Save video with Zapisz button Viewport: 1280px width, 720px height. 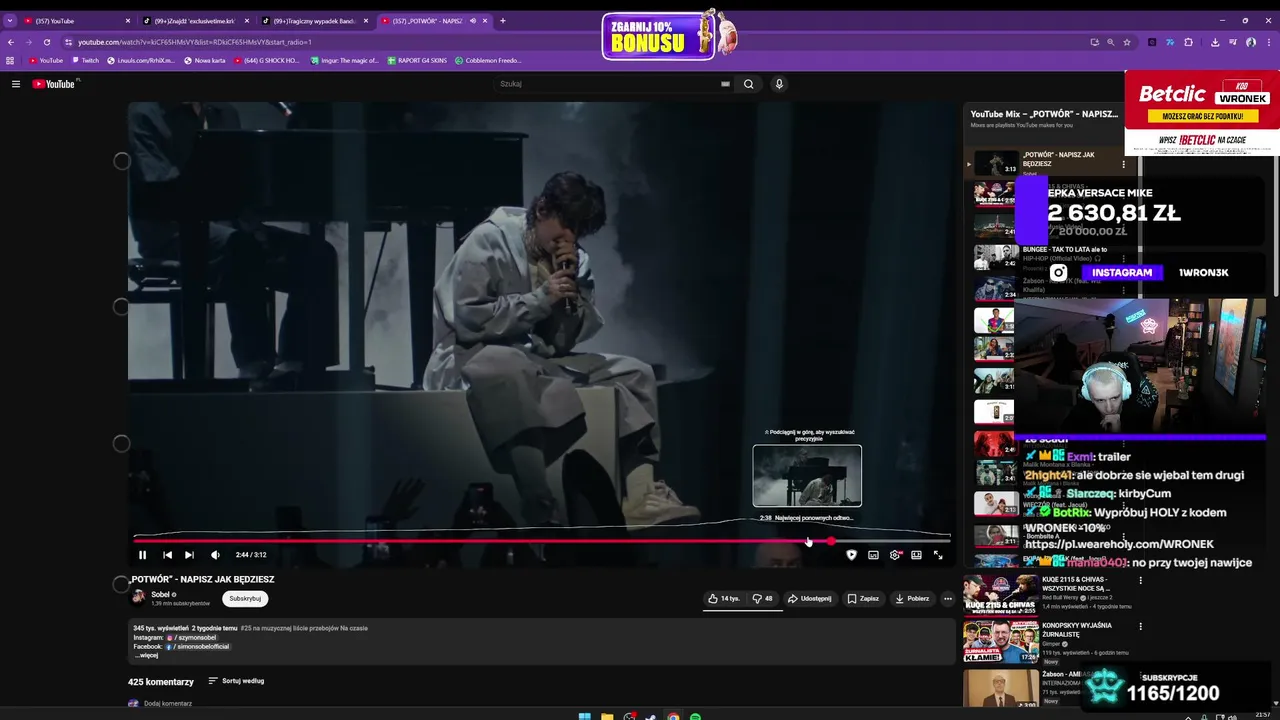click(863, 599)
